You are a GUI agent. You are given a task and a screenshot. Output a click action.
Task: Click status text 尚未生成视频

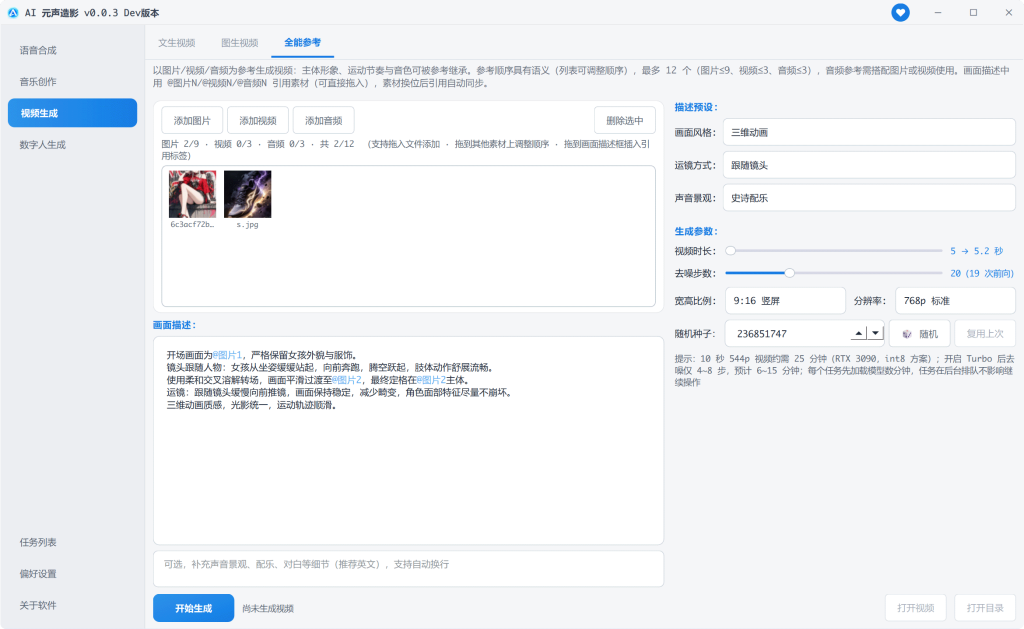[x=268, y=608]
